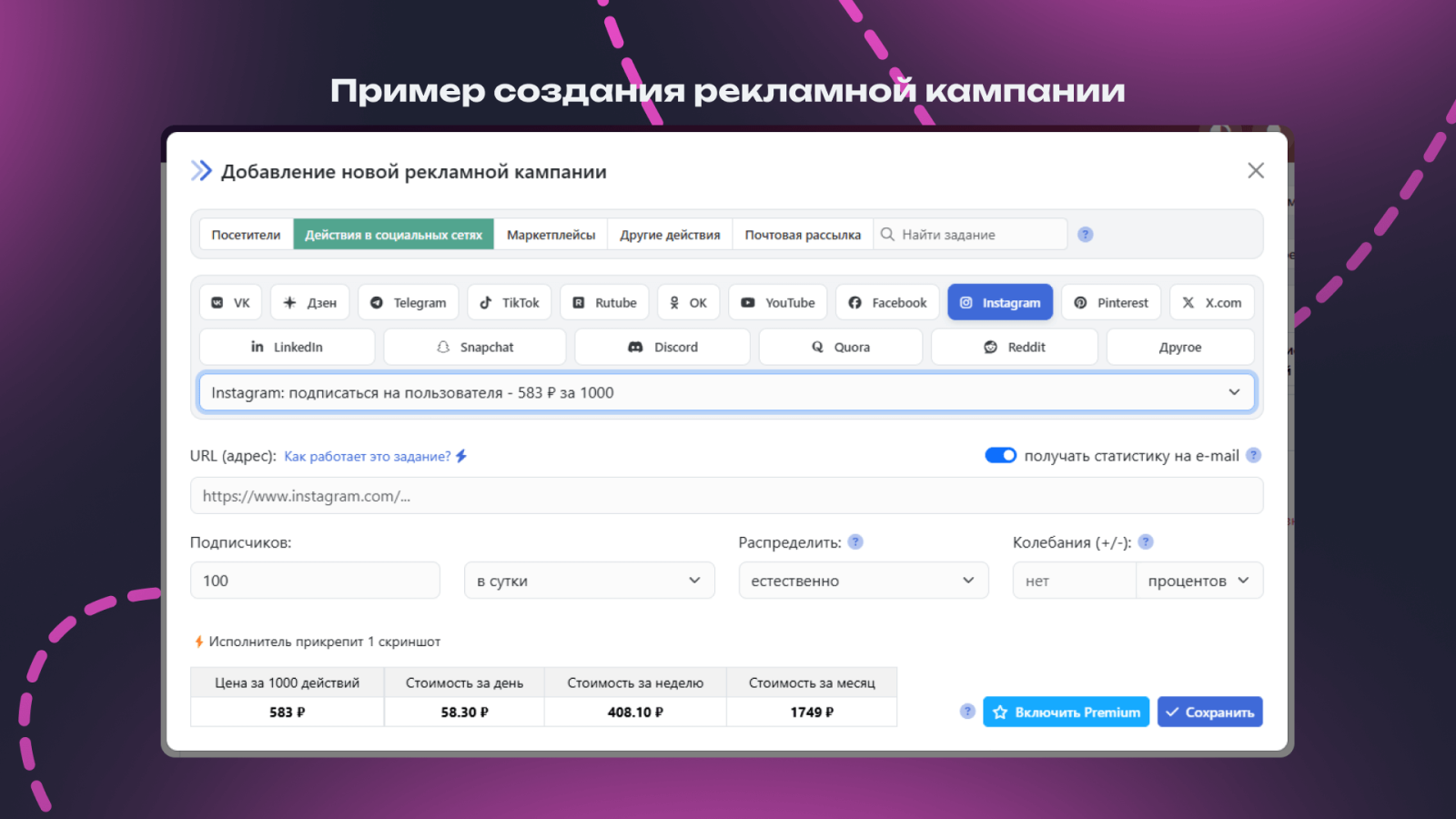Open the Instagram task type dropdown

pos(726,393)
